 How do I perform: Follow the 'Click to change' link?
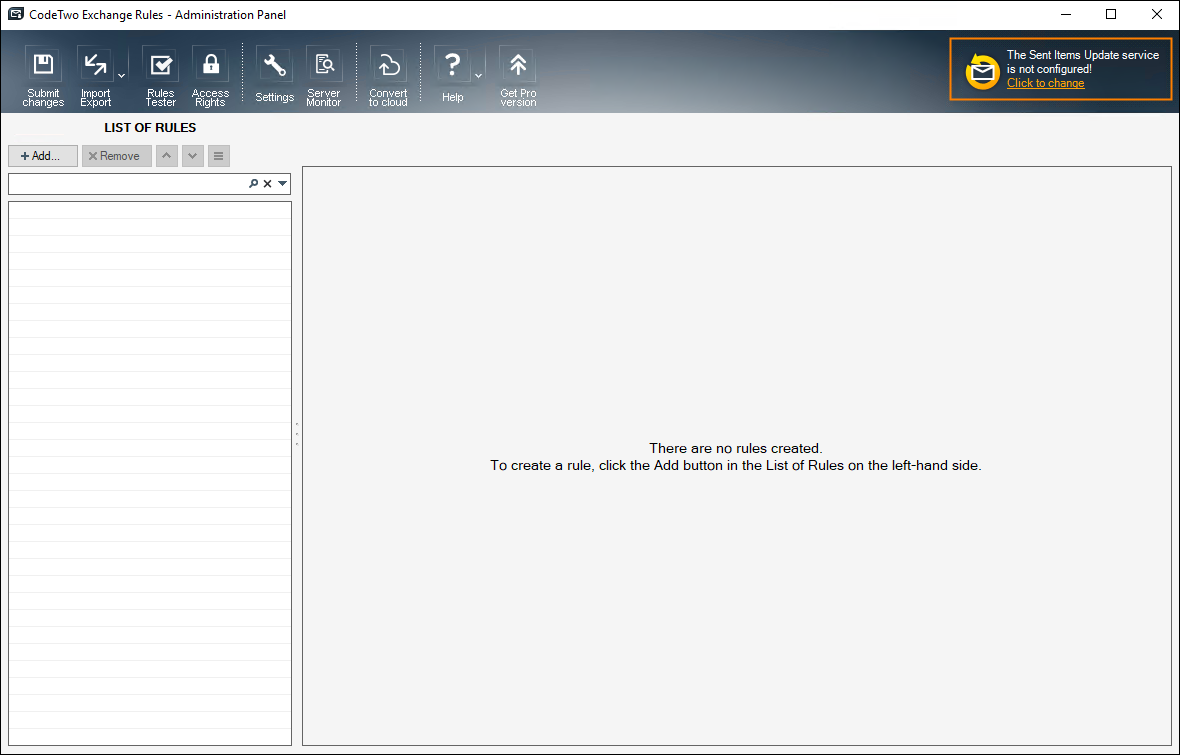pyautogui.click(x=1045, y=83)
